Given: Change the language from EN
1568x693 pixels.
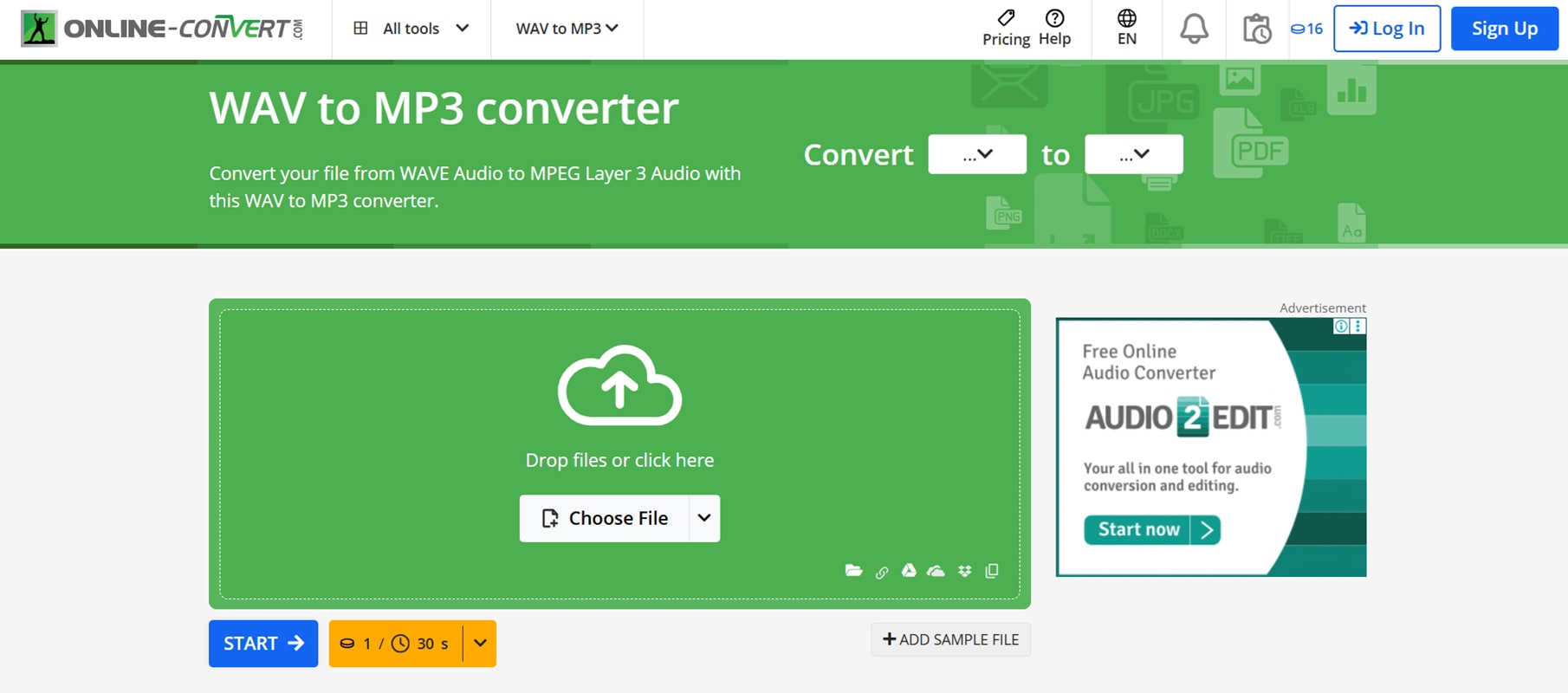Looking at the screenshot, I should point(1127,29).
